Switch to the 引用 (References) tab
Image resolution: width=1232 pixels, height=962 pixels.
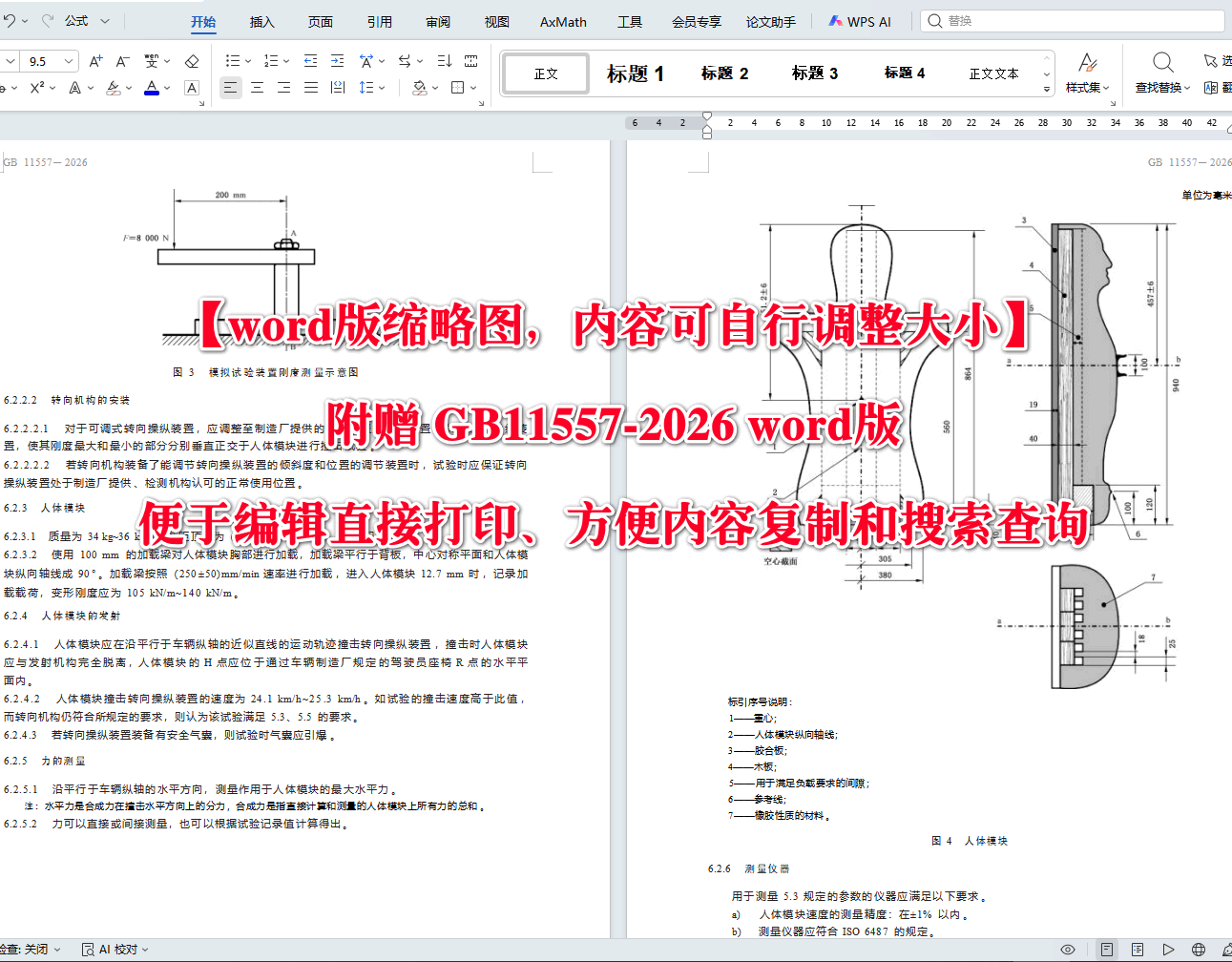pos(380,22)
